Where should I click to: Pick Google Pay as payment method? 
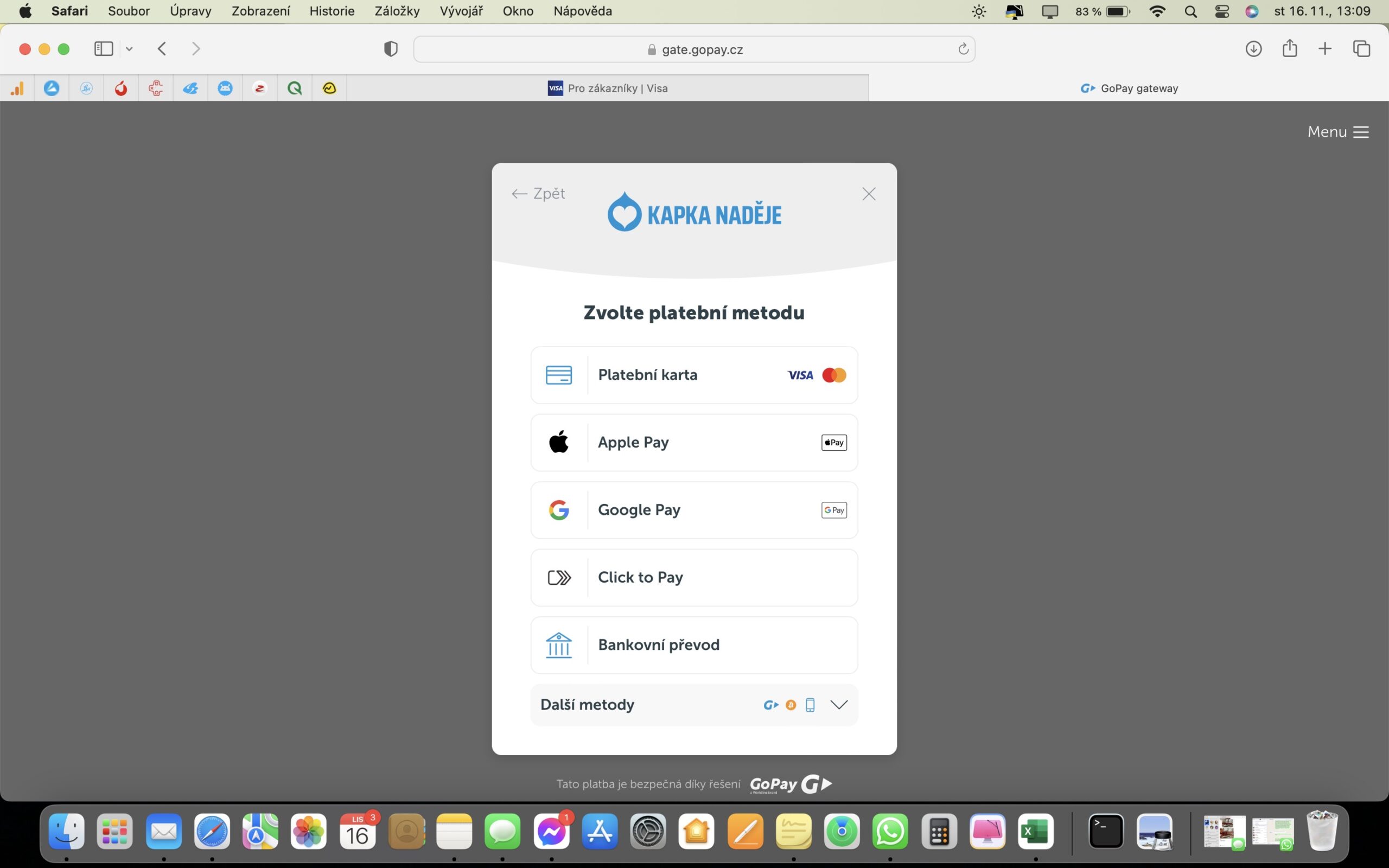[693, 510]
